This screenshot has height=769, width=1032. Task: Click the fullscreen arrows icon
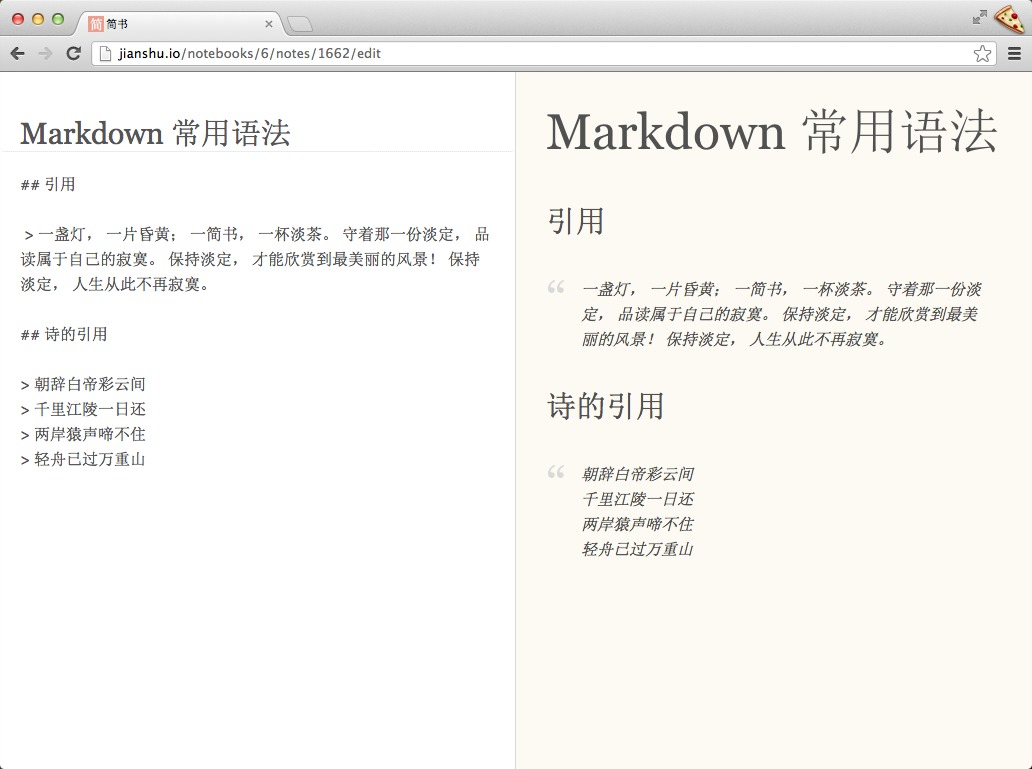(979, 17)
